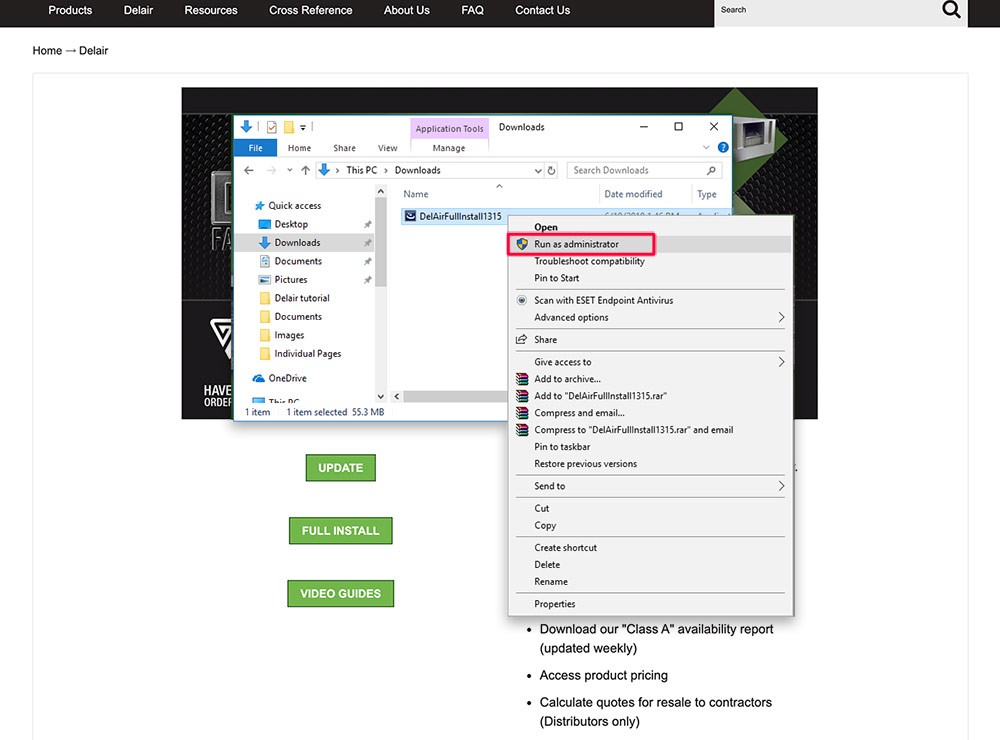This screenshot has height=740, width=1000.
Task: Click the pin icon next to Desktop
Action: 367,224
